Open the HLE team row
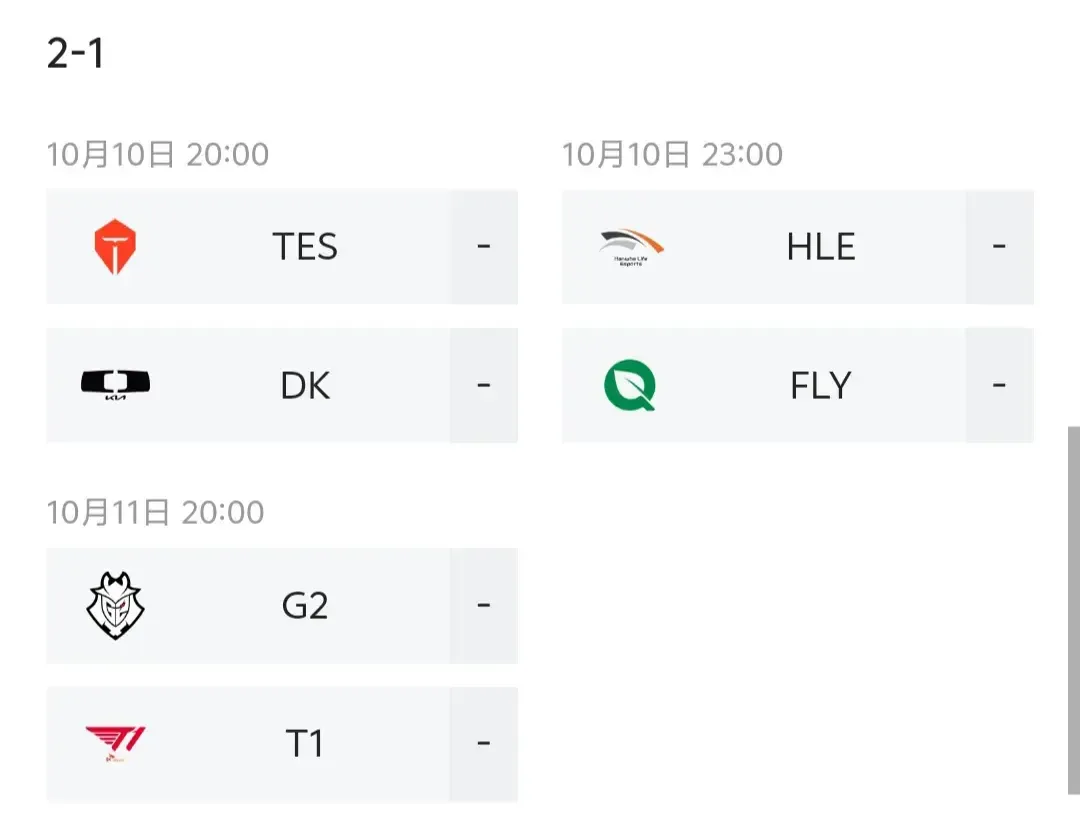Viewport: 1080px width, 828px height. tap(798, 247)
